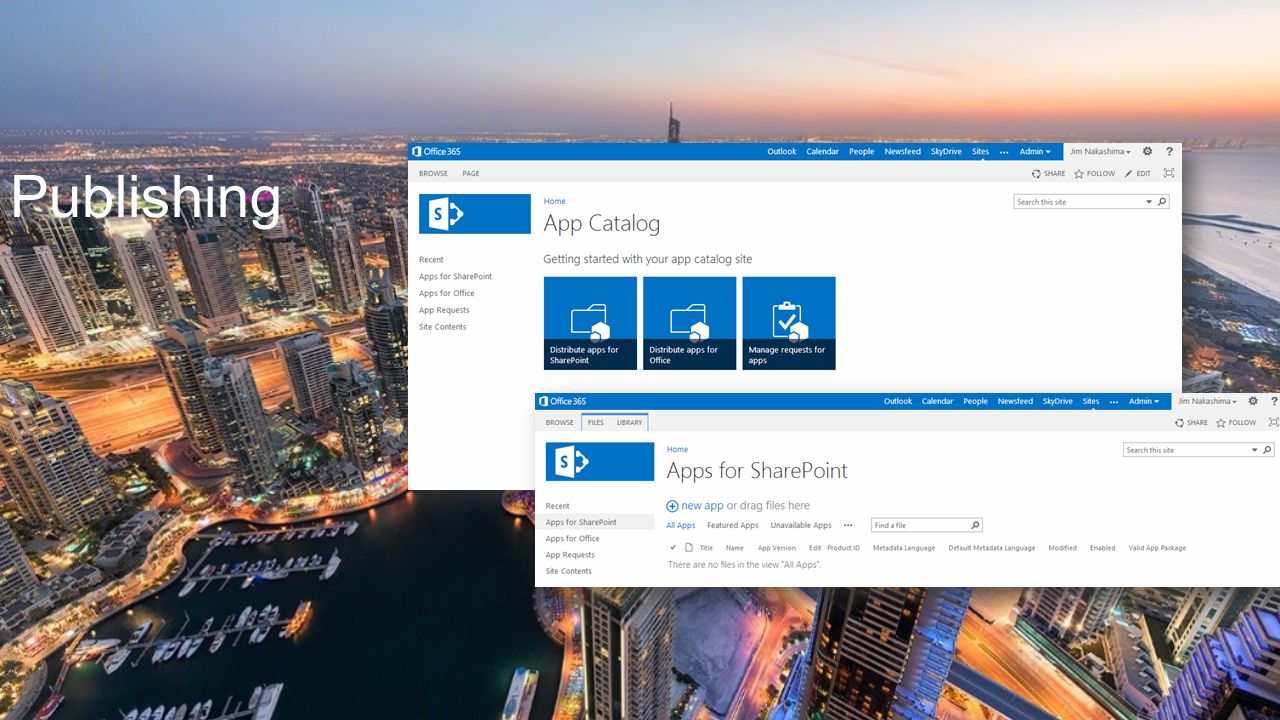The height and width of the screenshot is (720, 1280).
Task: Switch to PAGE tab in App Catalog window
Action: click(x=471, y=174)
